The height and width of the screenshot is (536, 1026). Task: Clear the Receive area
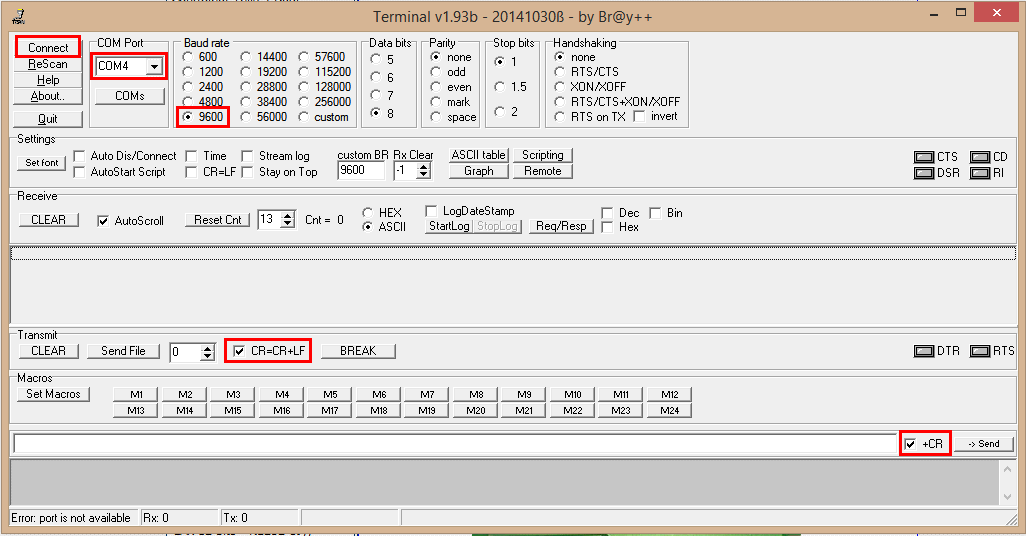[x=48, y=220]
